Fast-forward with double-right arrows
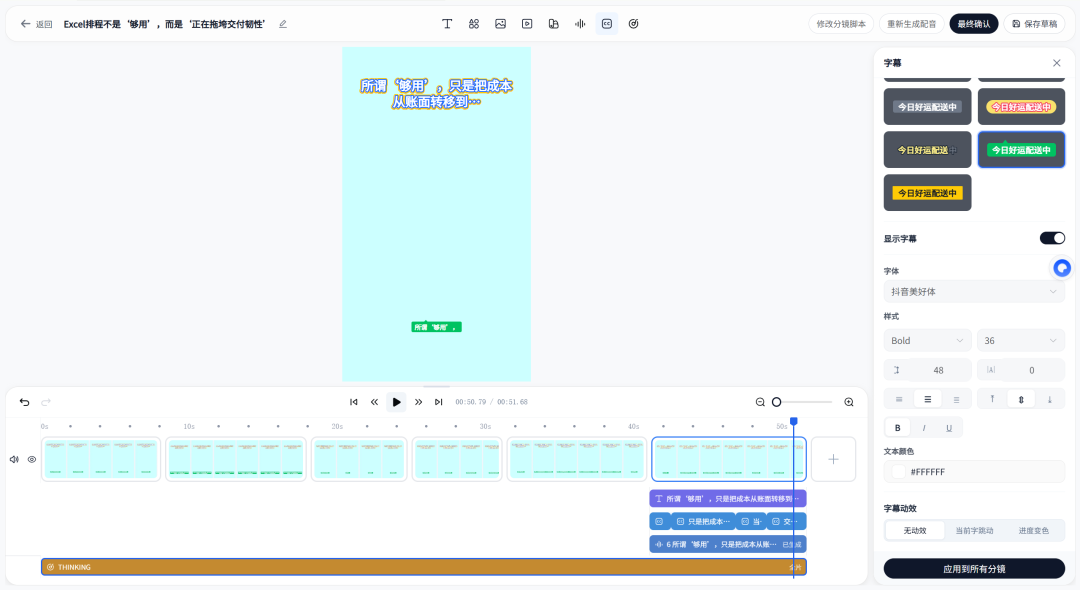1080x590 pixels. click(x=418, y=402)
